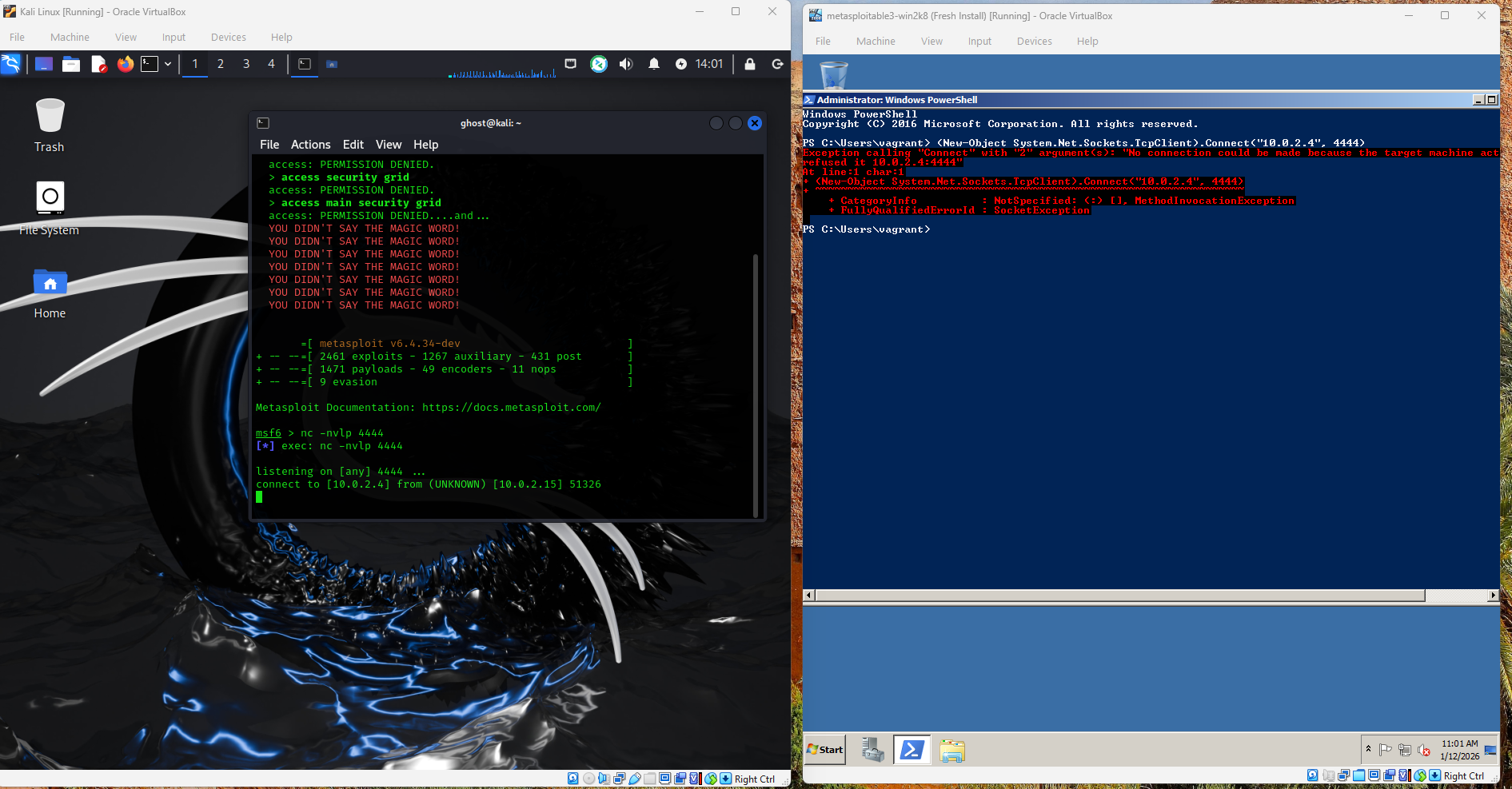Click PowerShell scrollbar left arrow

[808, 596]
